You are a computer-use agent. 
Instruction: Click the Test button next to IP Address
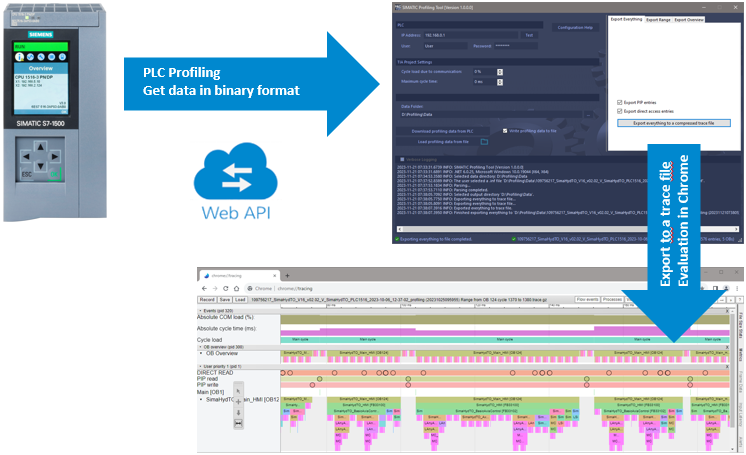pos(529,35)
